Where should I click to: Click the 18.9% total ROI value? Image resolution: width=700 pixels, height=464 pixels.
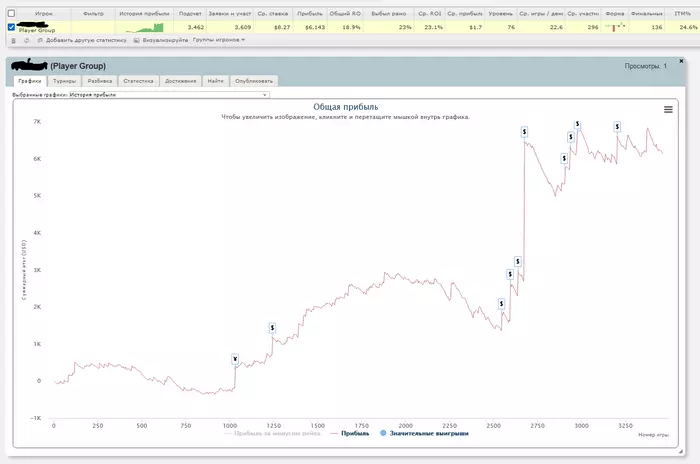pyautogui.click(x=351, y=27)
